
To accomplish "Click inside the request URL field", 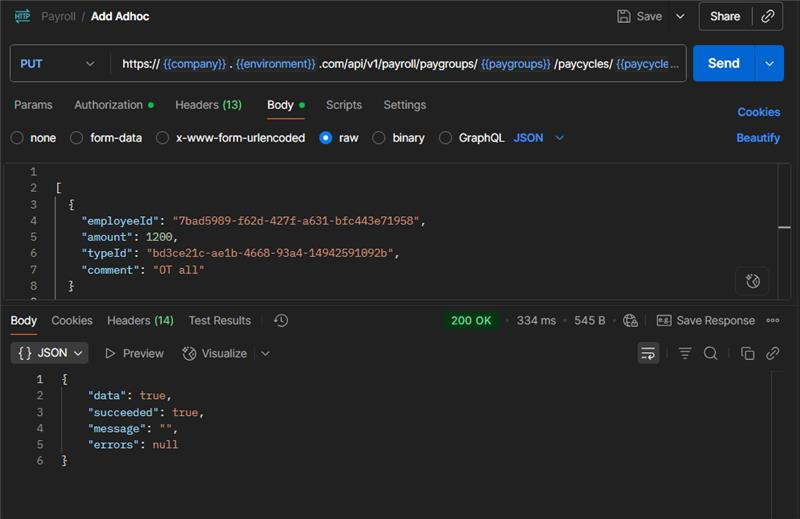I will pos(400,63).
